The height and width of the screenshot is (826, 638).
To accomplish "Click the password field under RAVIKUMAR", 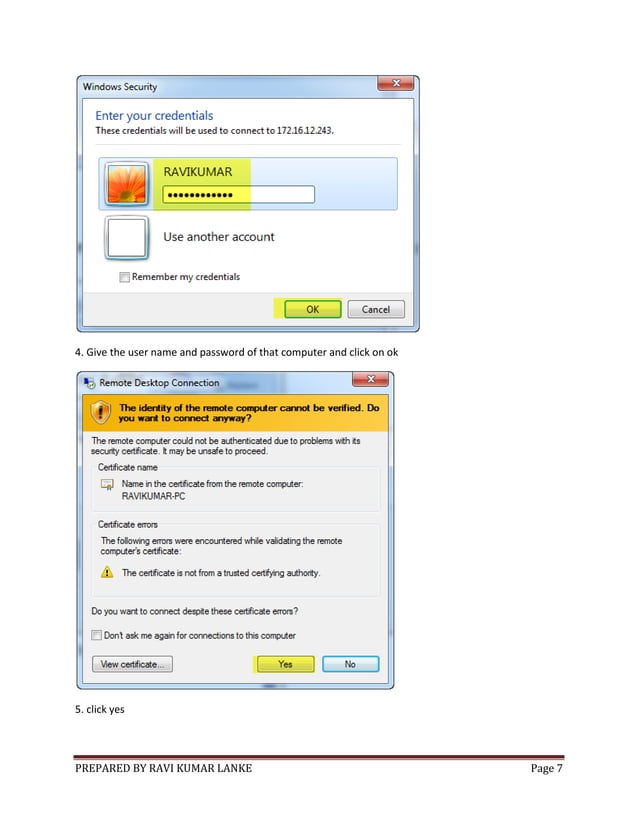I will coord(239,194).
